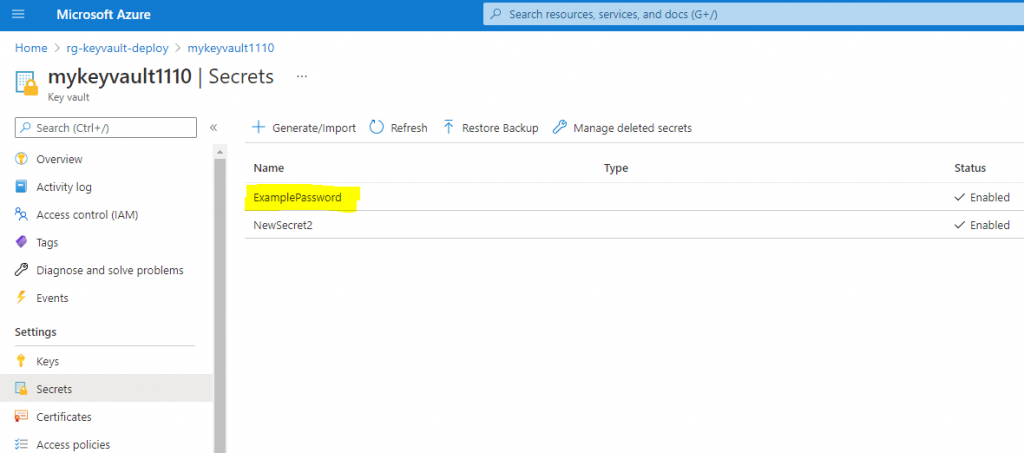Click the Overview icon in sidebar
Screen dimensions: 1024x453
pyautogui.click(x=22, y=159)
